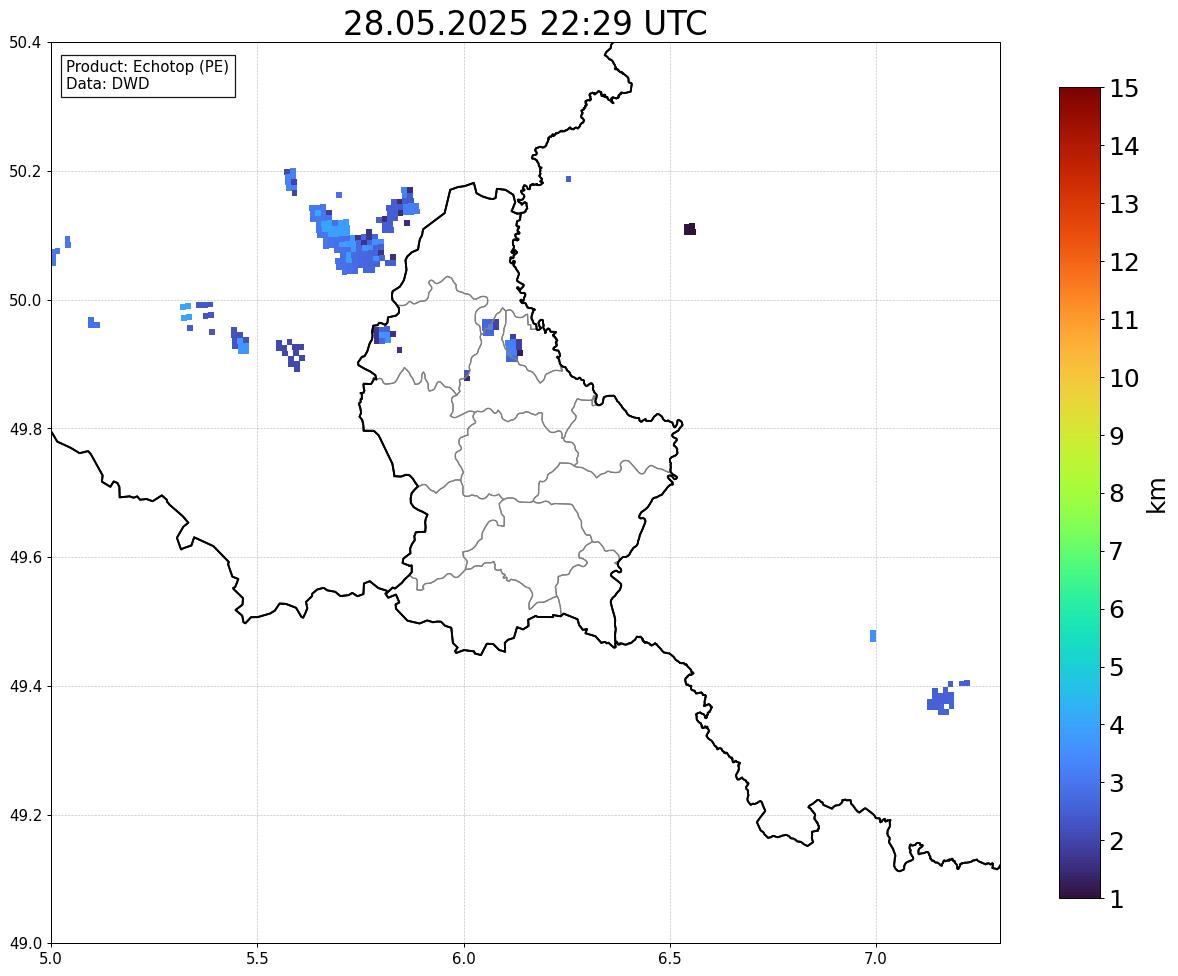Click the colorbar label '10'
Screen dimensions: 1178x976
(x=1124, y=378)
